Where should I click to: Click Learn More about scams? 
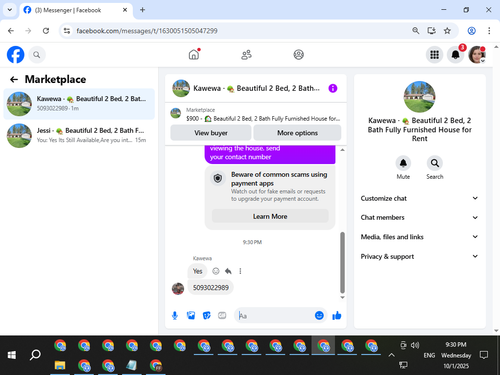click(270, 216)
